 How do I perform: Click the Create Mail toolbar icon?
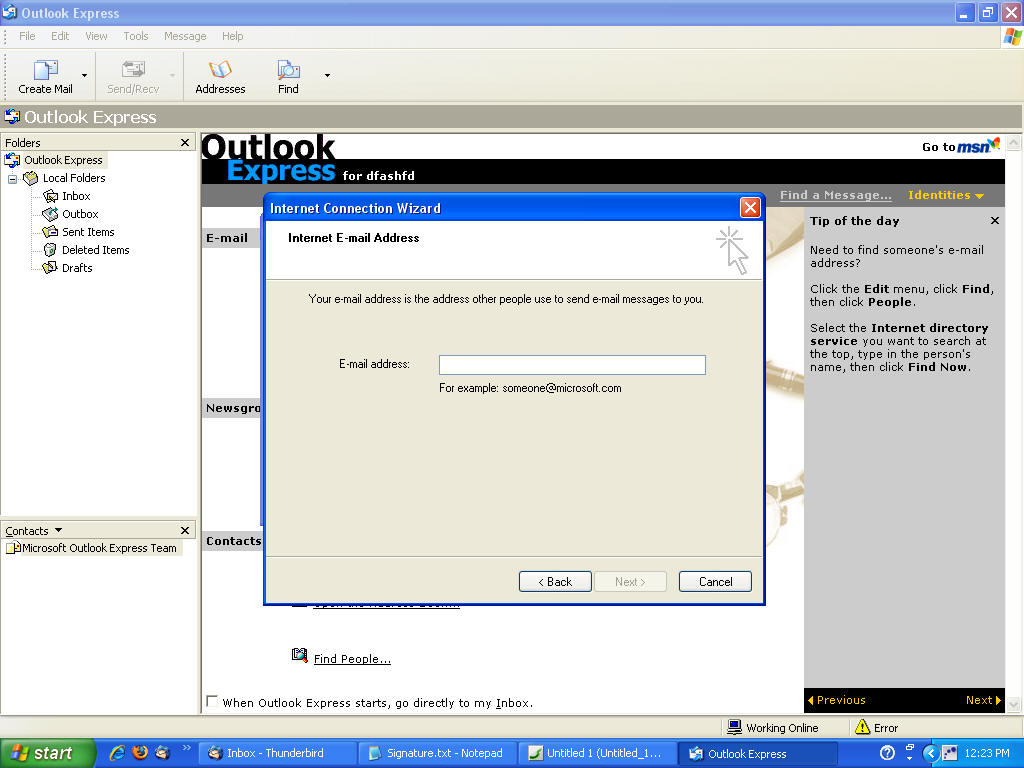(x=46, y=69)
